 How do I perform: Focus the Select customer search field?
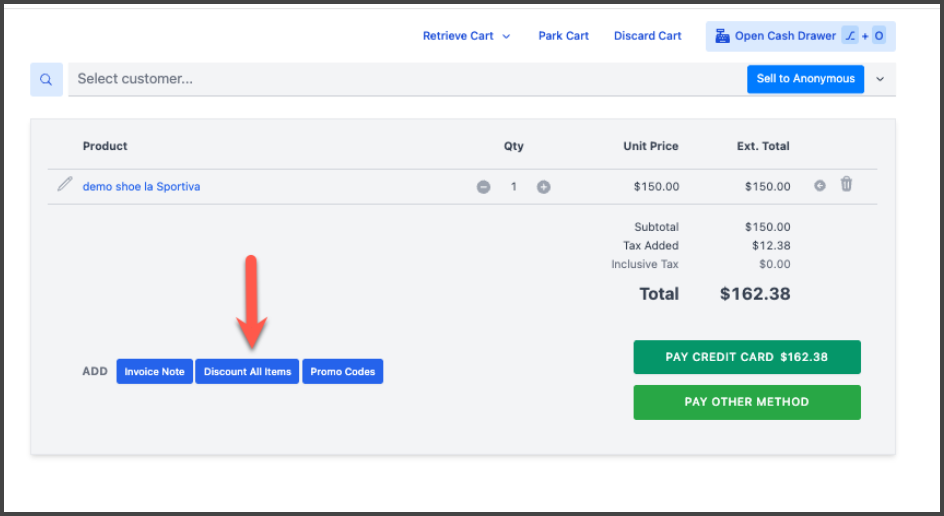[400, 79]
